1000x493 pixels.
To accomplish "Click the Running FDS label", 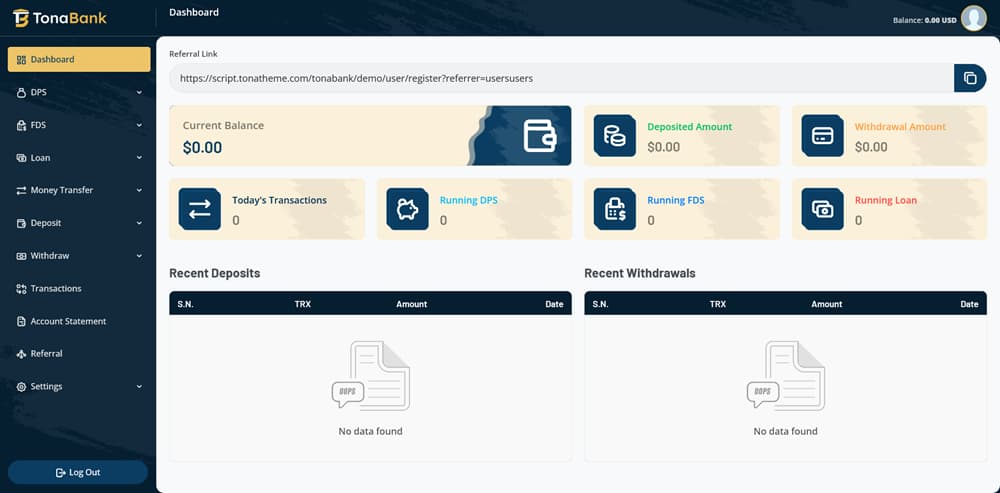I will 676,200.
